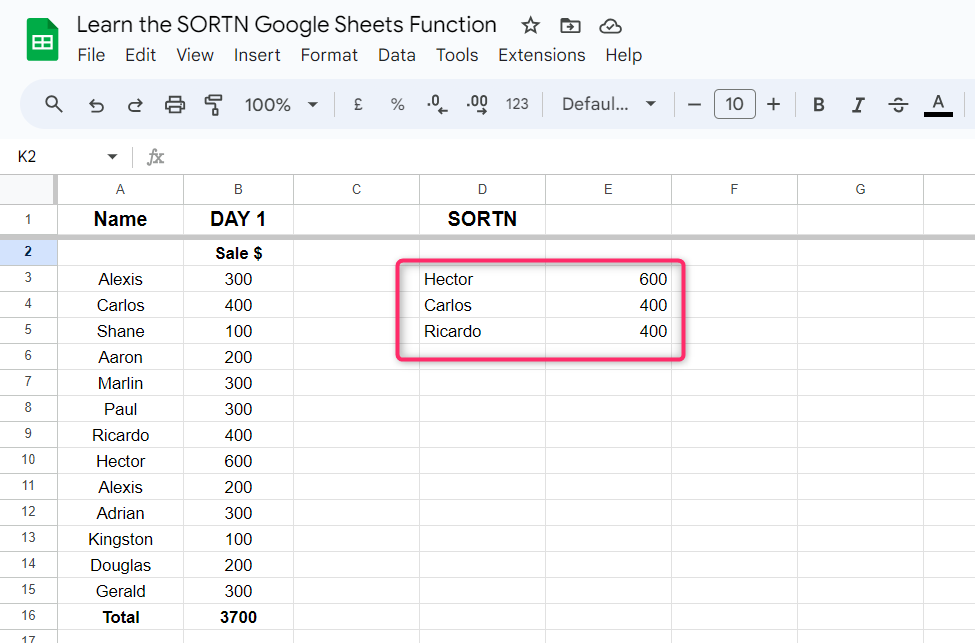Open the Google Sheets home icon
The width and height of the screenshot is (975, 643).
tap(42, 40)
